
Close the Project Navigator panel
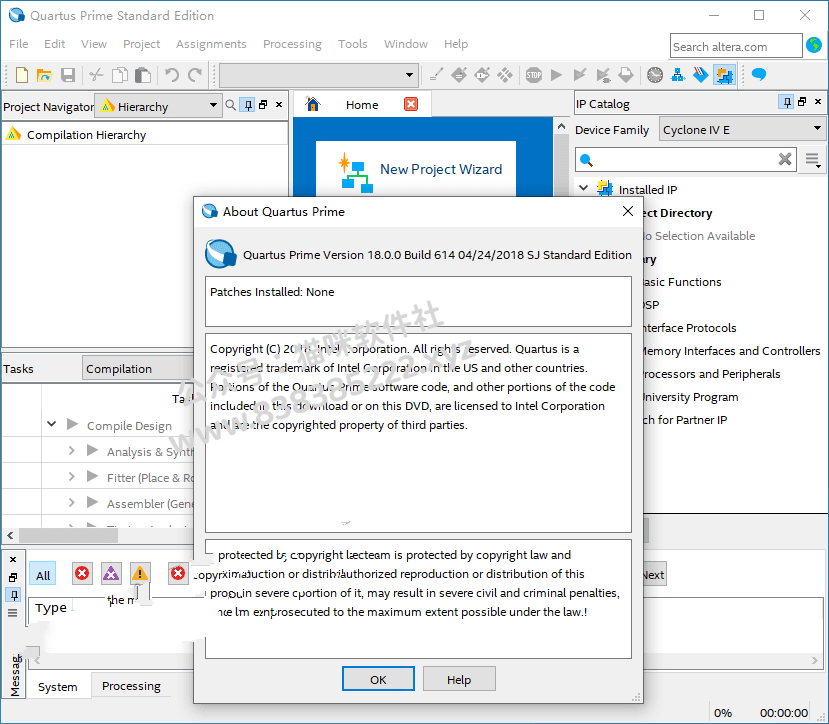[x=279, y=105]
